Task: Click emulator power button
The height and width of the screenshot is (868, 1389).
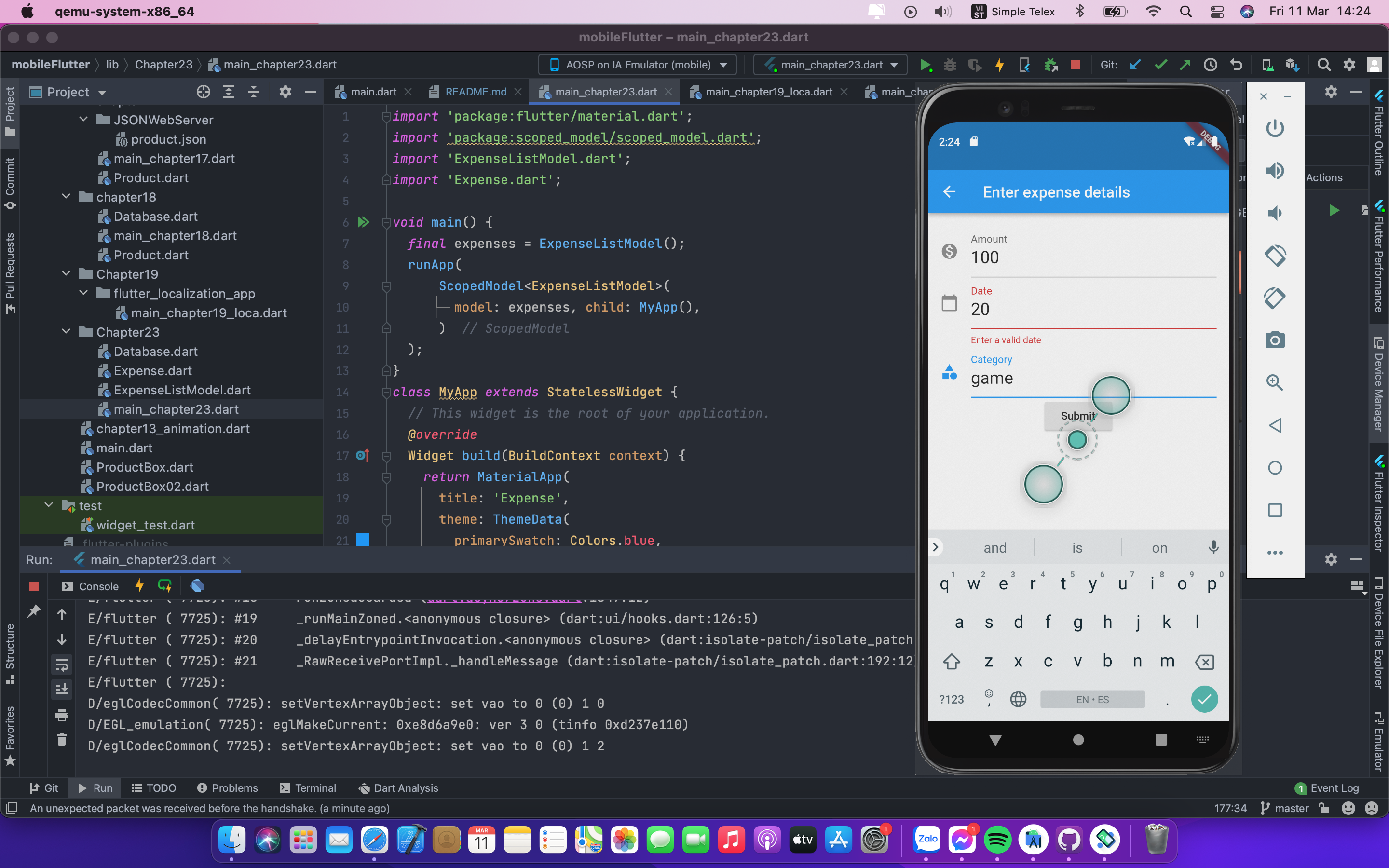Action: [x=1275, y=128]
